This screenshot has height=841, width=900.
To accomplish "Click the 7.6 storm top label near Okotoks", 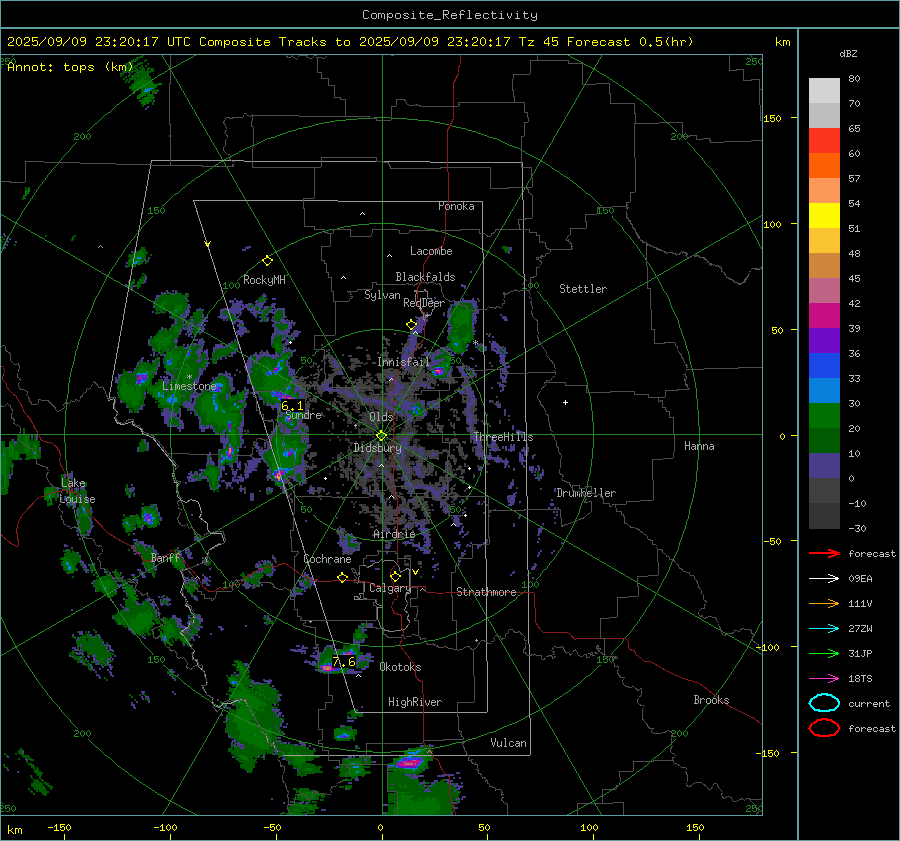I will 344,662.
